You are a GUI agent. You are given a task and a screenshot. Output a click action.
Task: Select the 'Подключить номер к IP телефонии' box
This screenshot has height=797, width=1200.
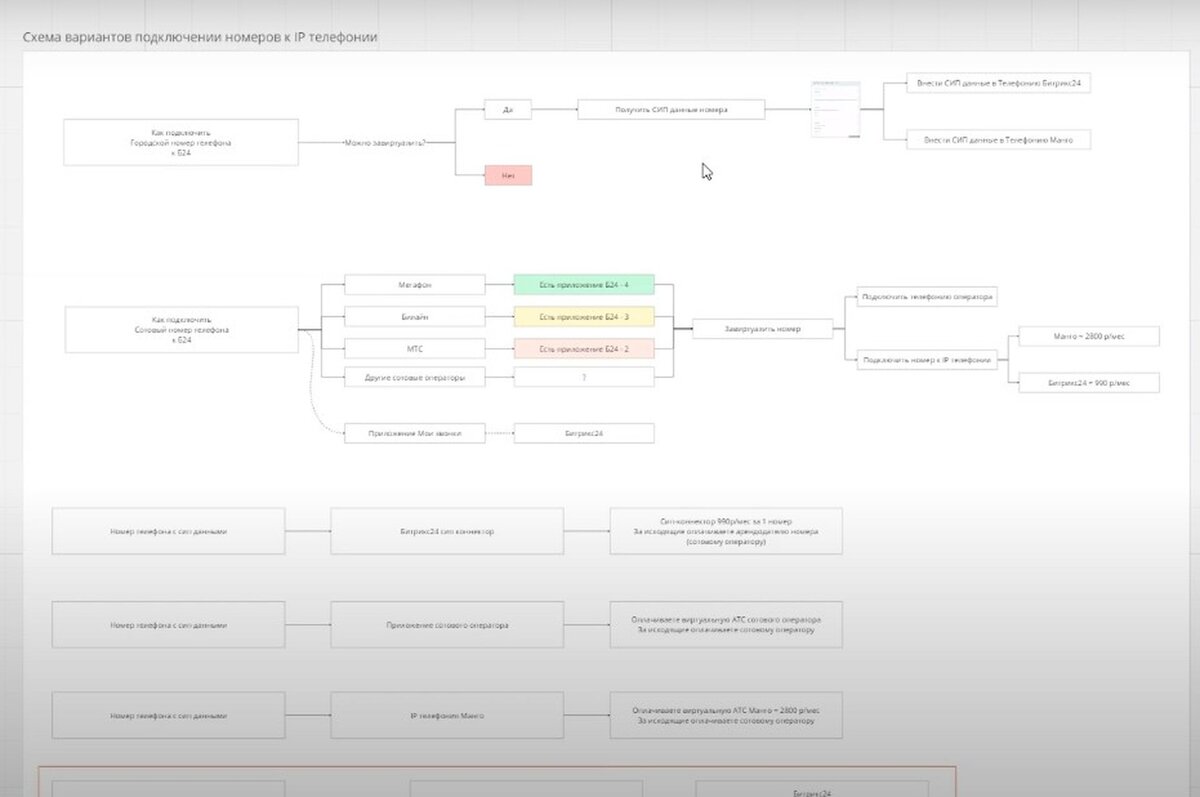pos(928,360)
